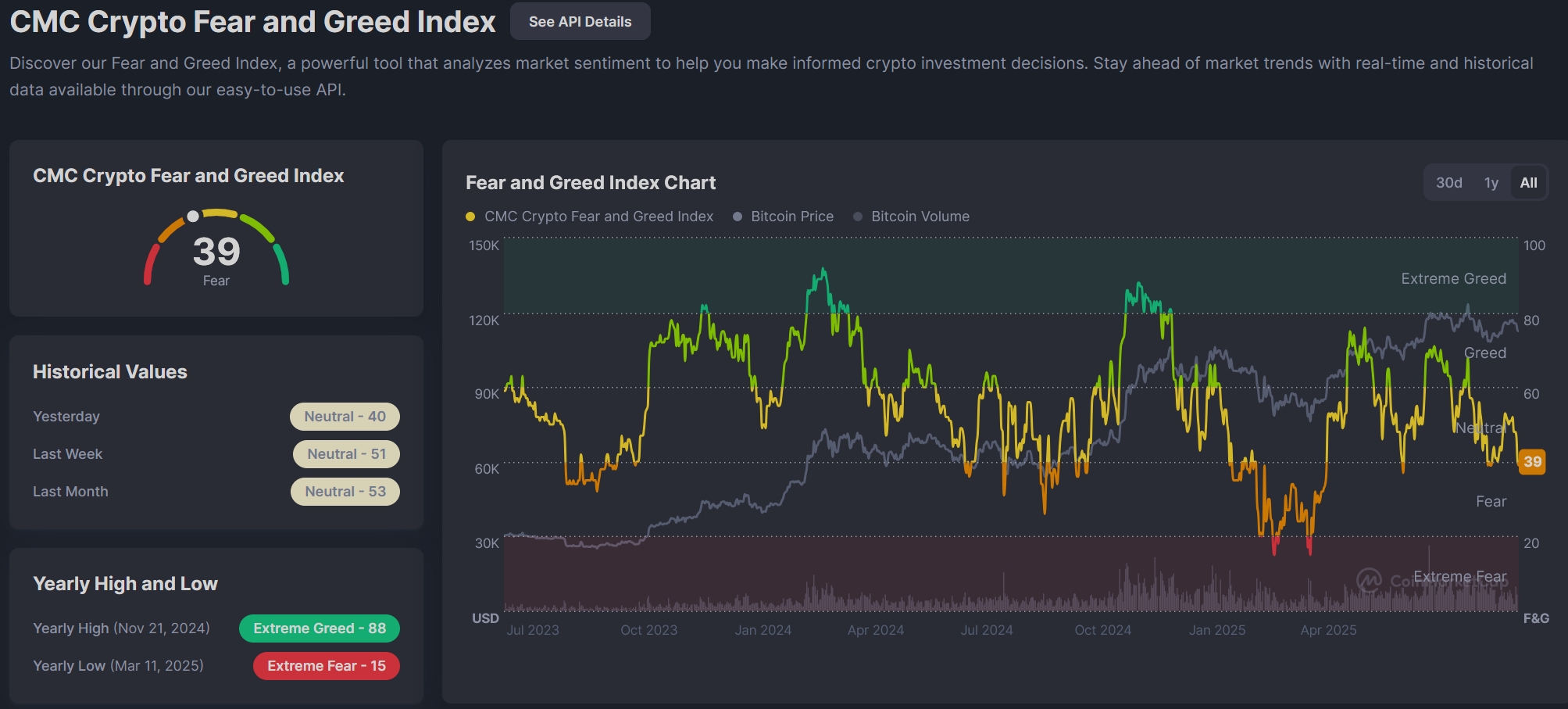The width and height of the screenshot is (1568, 709).
Task: Click the Last Week row label
Action: [x=68, y=454]
